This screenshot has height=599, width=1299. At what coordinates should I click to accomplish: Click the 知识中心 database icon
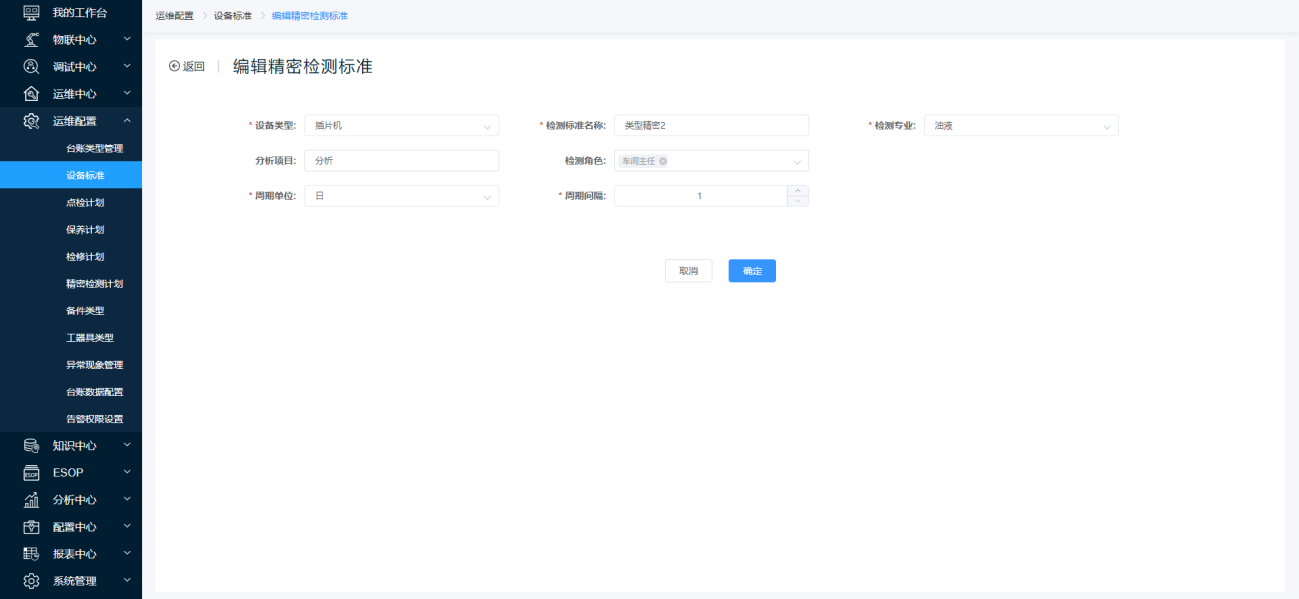click(31, 446)
